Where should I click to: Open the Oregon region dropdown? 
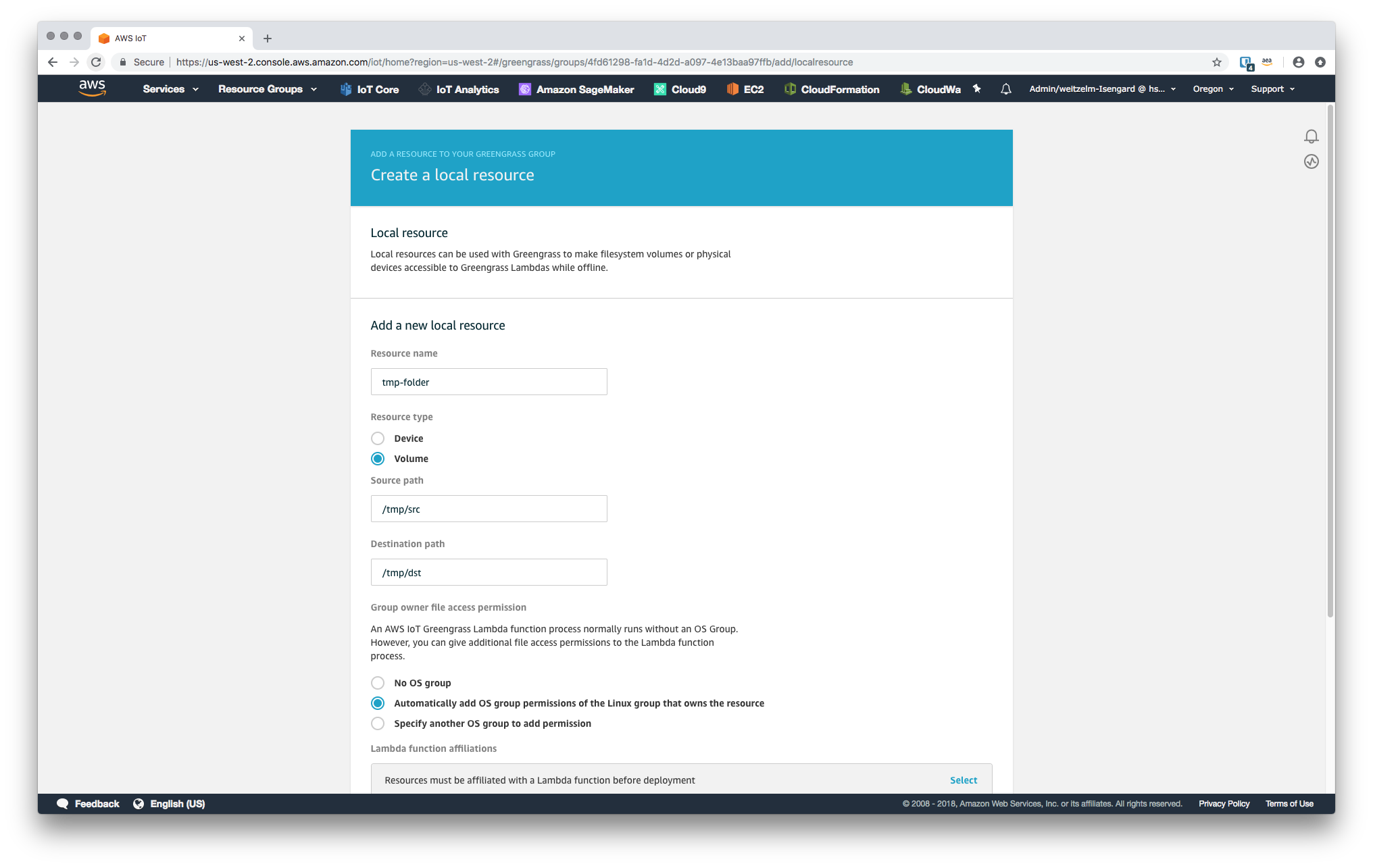point(1213,89)
